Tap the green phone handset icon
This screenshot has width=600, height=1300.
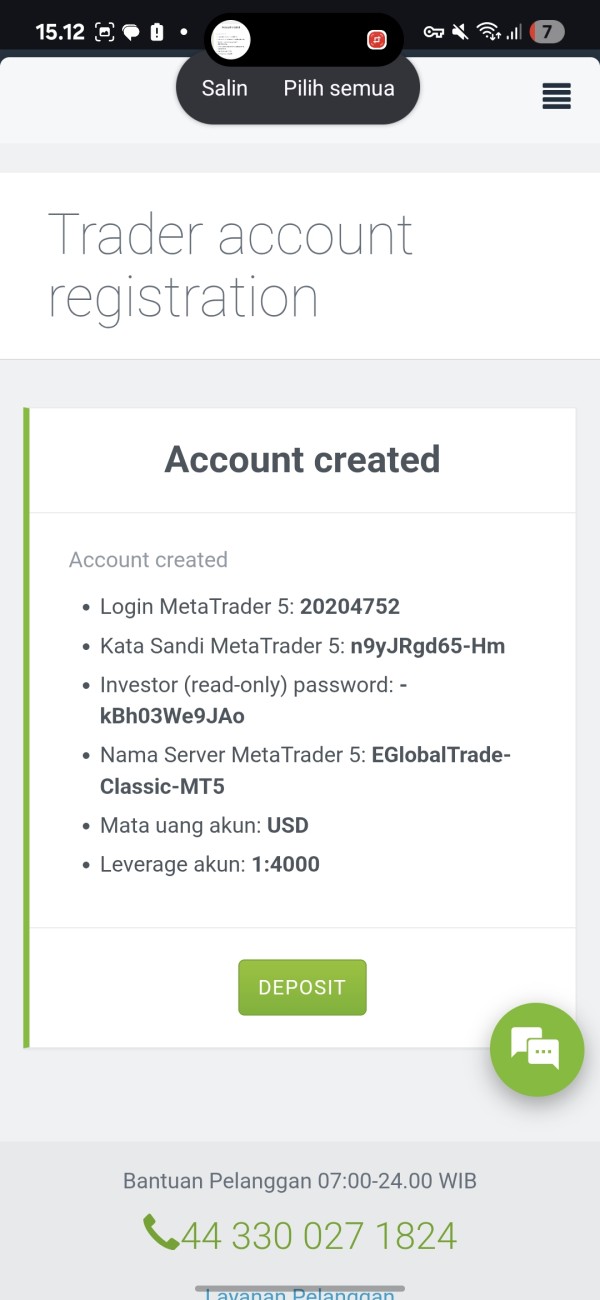[160, 1233]
